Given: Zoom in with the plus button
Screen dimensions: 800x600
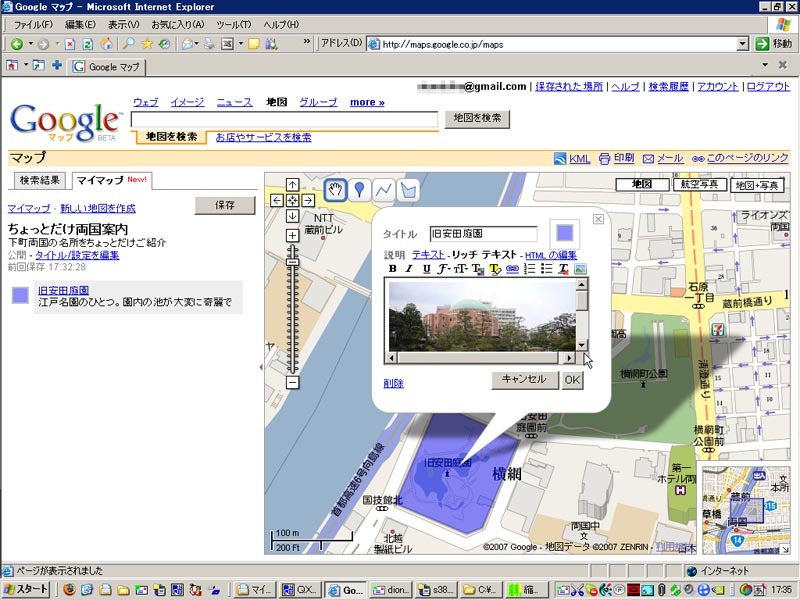Looking at the screenshot, I should tap(292, 235).
